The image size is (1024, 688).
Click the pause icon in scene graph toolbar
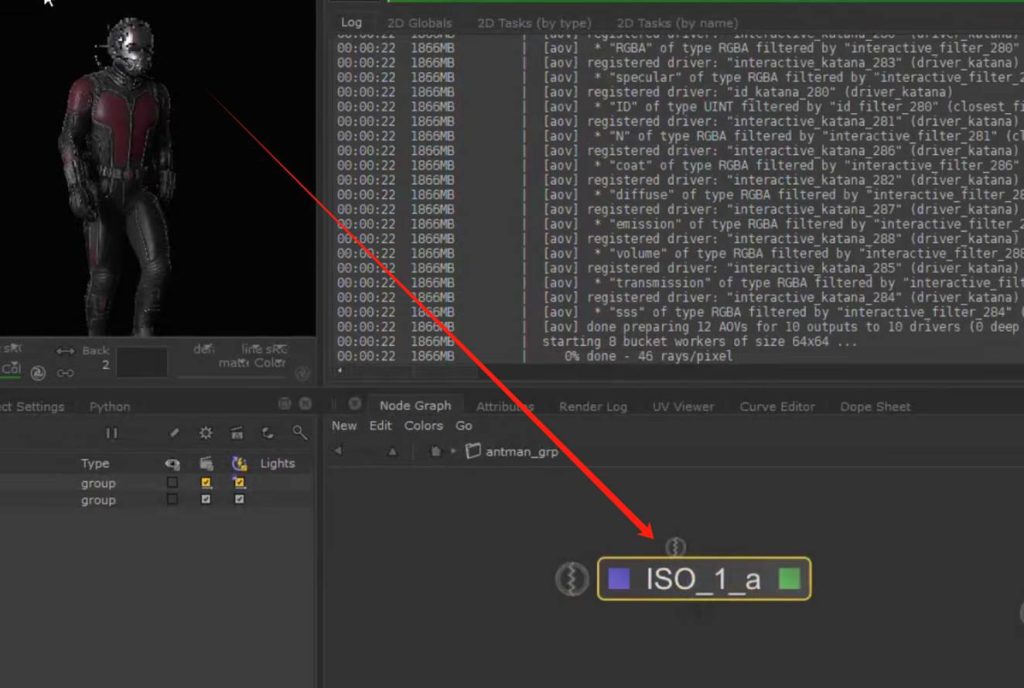[x=112, y=433]
